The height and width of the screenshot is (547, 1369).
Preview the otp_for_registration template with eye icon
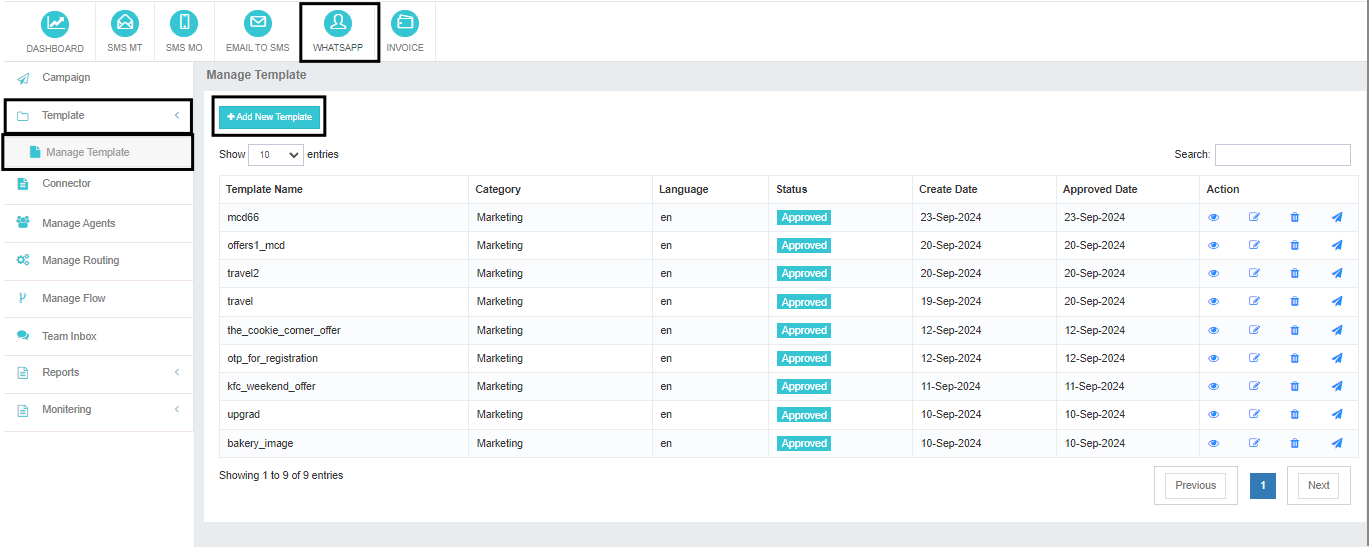pos(1214,358)
